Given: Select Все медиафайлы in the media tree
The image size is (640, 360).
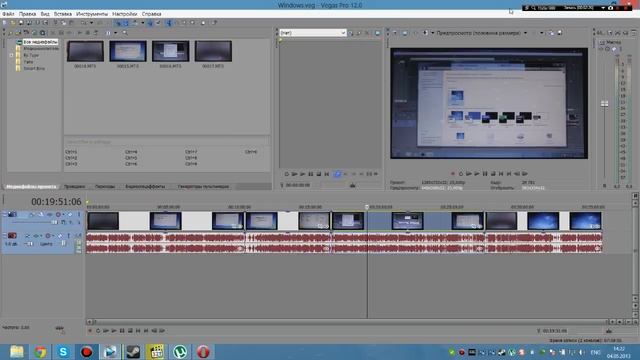Looking at the screenshot, I should point(40,42).
